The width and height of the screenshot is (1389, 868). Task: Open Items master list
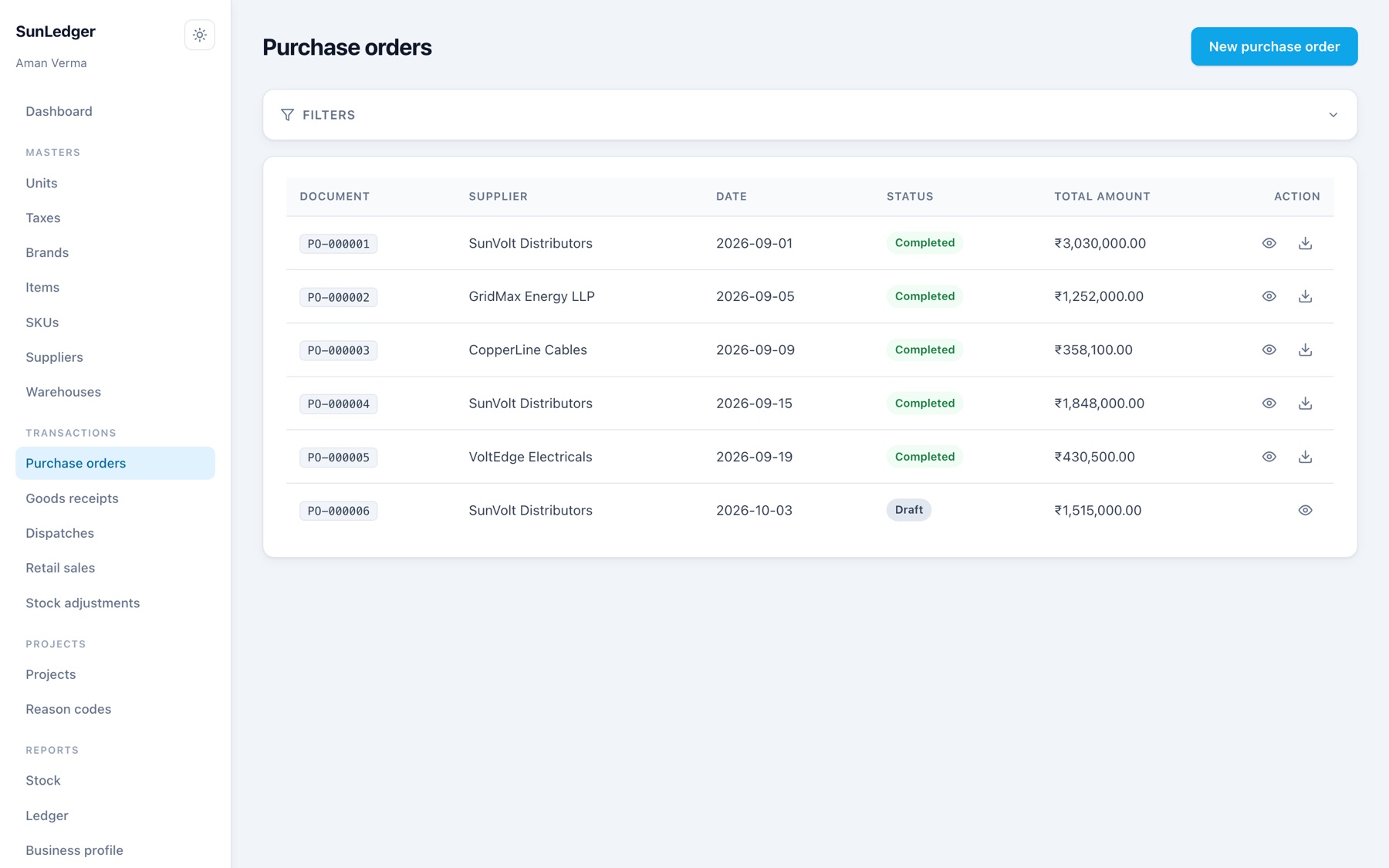[115, 287]
